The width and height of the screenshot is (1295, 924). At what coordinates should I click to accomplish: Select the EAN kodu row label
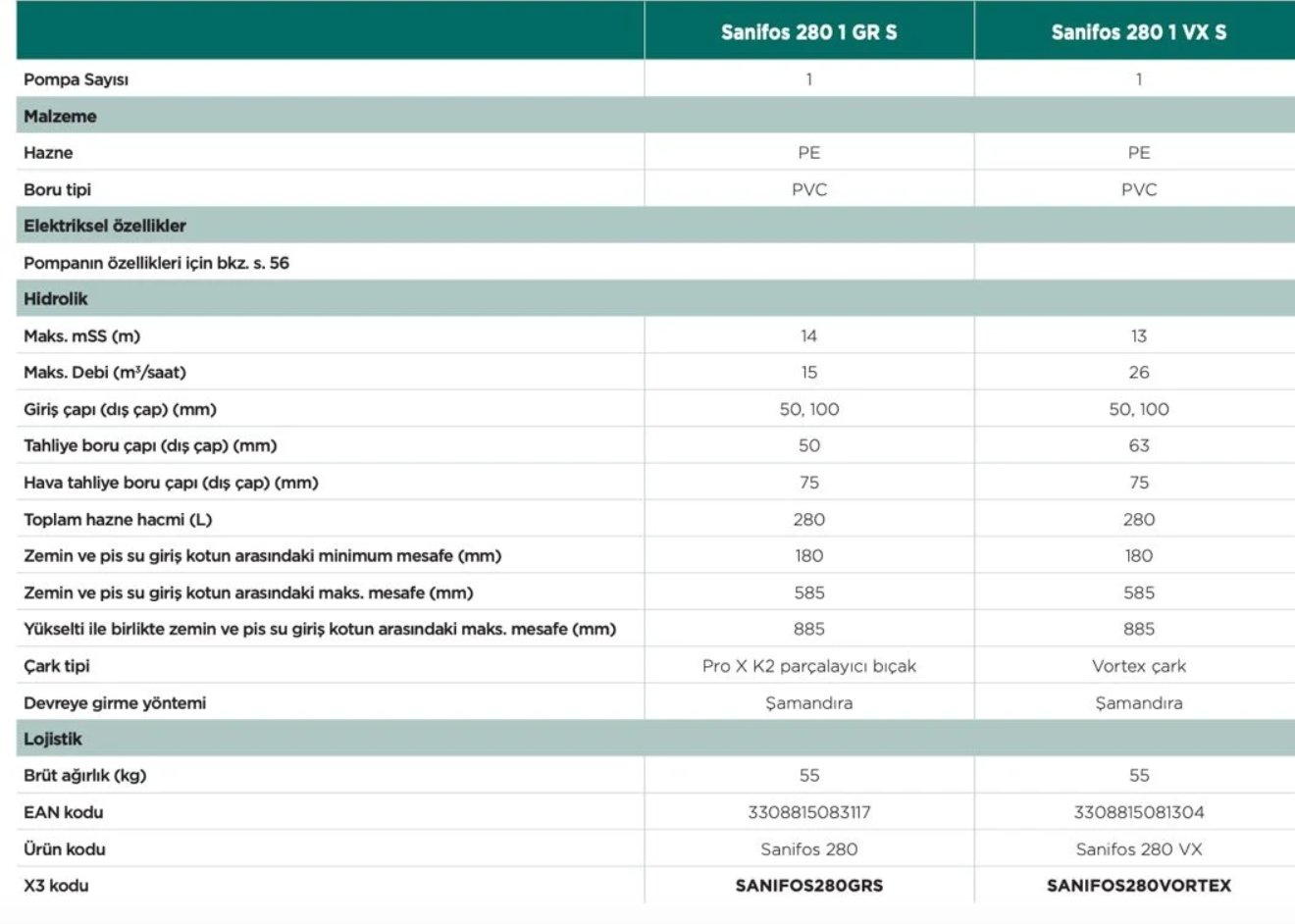[x=63, y=812]
